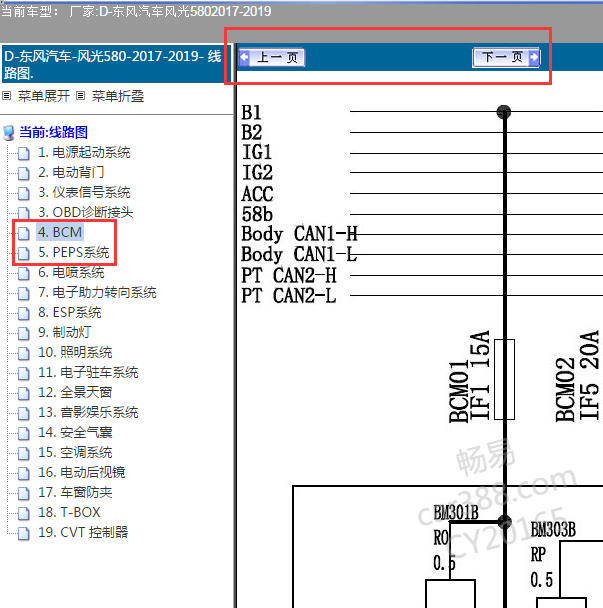Click the page icon next to 18. T-BOX
The width and height of the screenshot is (603, 608).
24,513
